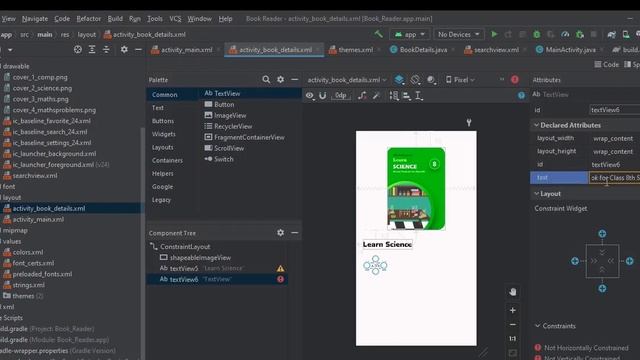Collapse Declared Attributes section

click(536, 125)
